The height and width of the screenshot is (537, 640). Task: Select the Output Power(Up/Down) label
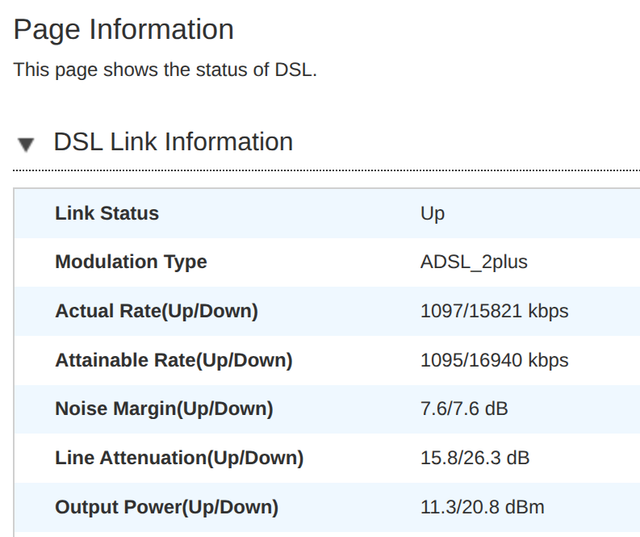click(x=167, y=507)
